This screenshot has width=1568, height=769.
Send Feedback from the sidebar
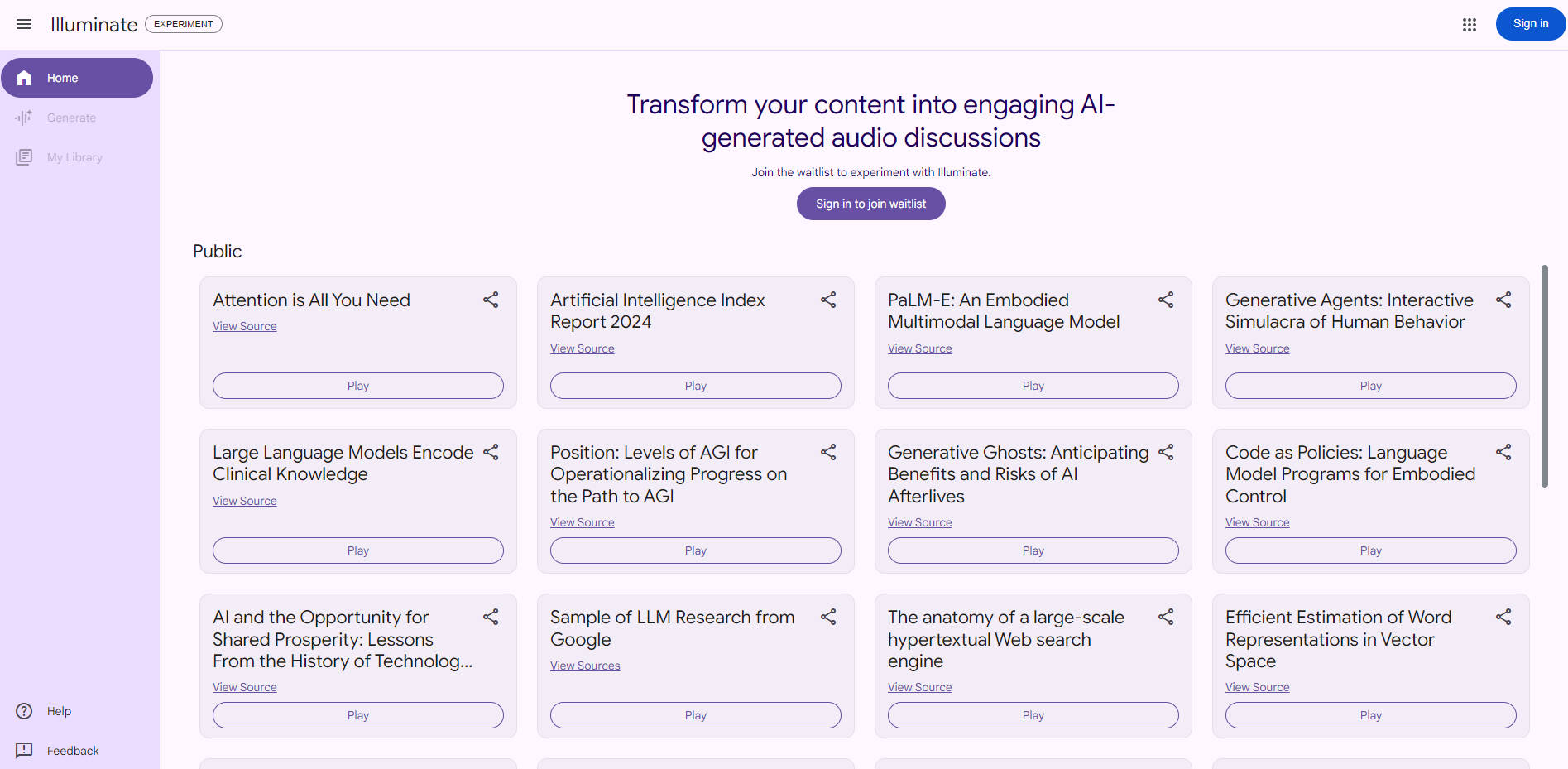[x=72, y=751]
